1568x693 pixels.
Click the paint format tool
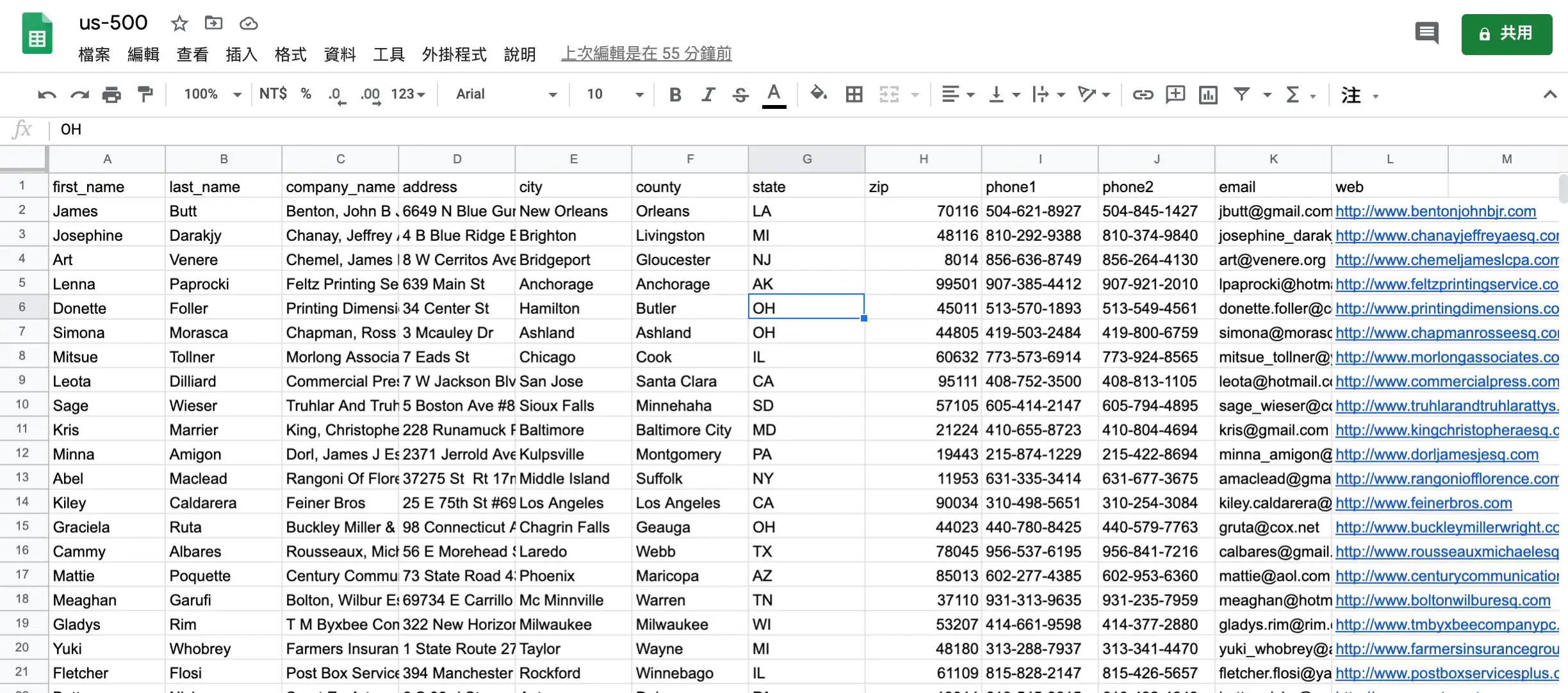coord(145,94)
